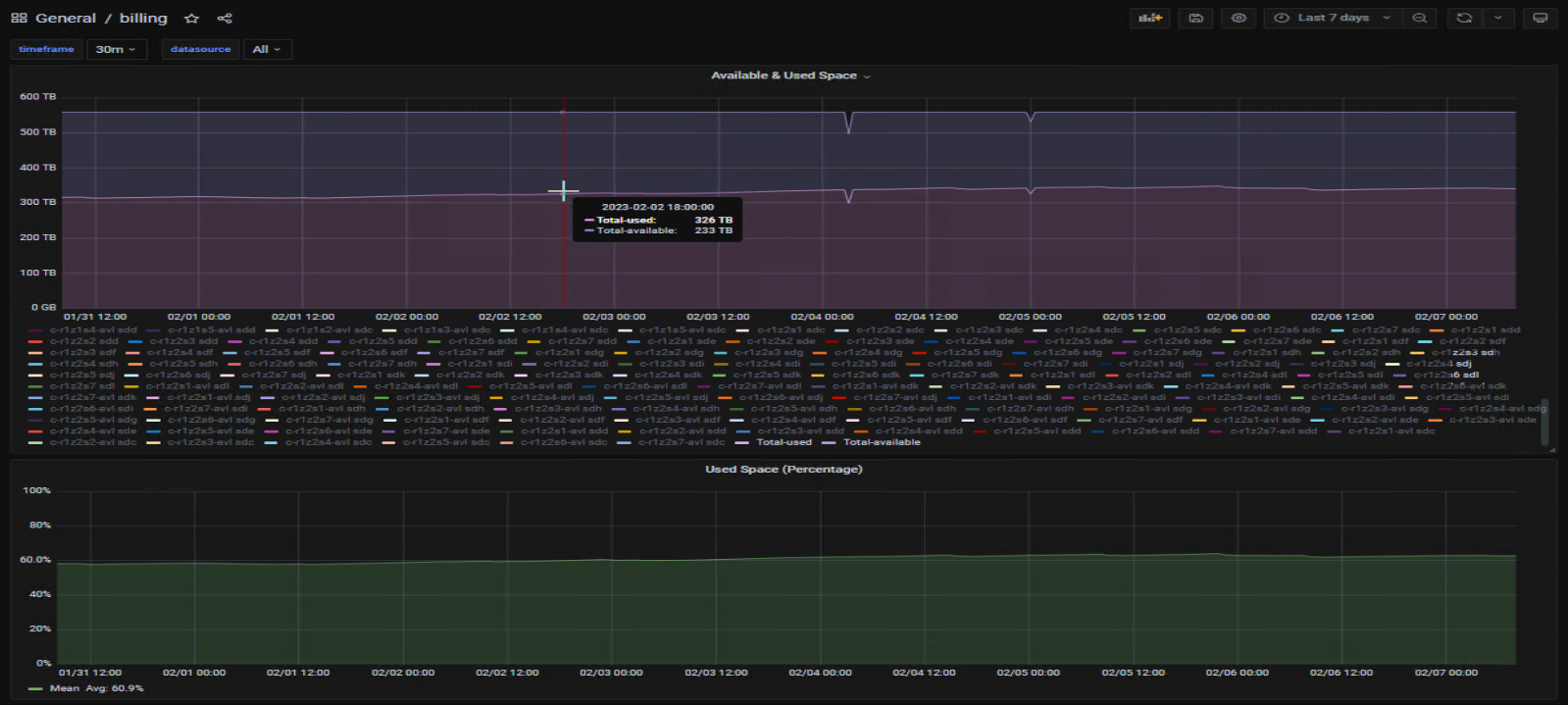Image resolution: width=1568 pixels, height=705 pixels.
Task: Save the dashboard with the floppy disk icon
Action: point(1195,18)
